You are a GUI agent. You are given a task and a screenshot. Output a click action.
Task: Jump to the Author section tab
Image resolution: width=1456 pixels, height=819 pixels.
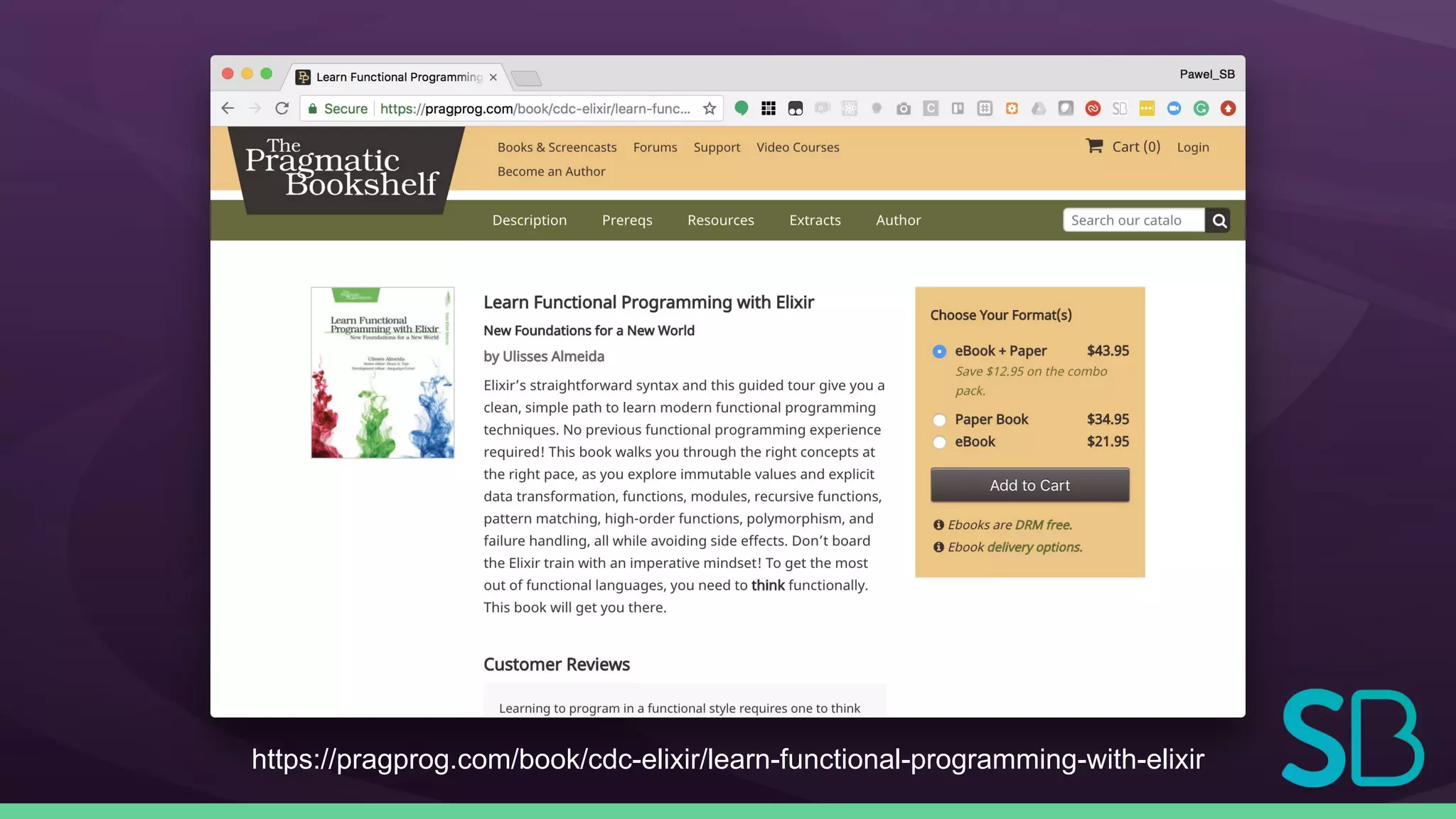[899, 220]
